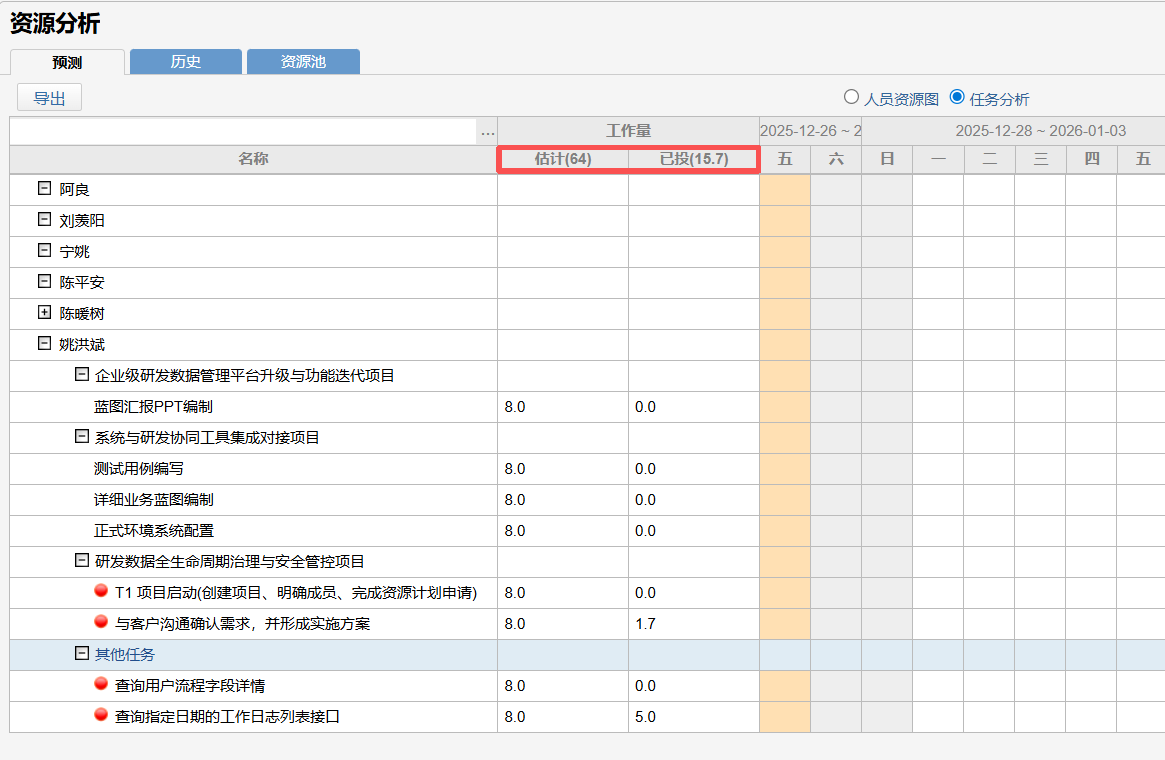
Task: Click red status dot beside 与客户沟通确认需求 task
Action: [x=101, y=622]
